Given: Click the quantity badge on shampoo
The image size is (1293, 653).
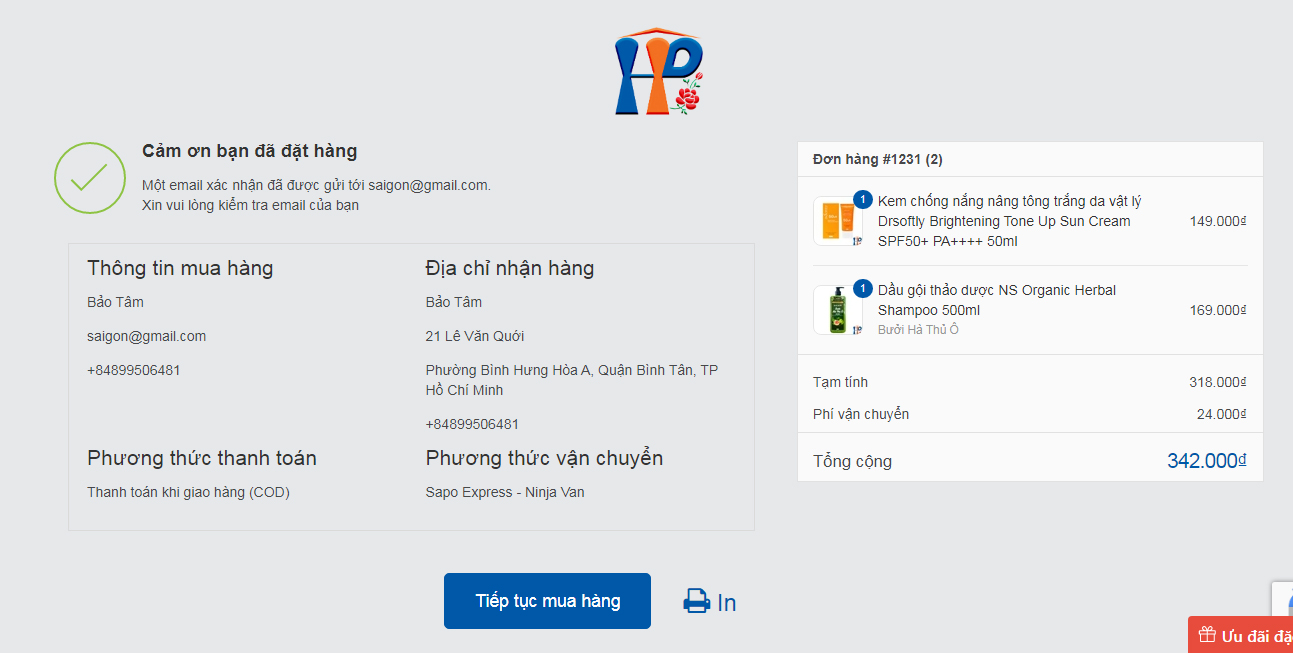Looking at the screenshot, I should (863, 288).
